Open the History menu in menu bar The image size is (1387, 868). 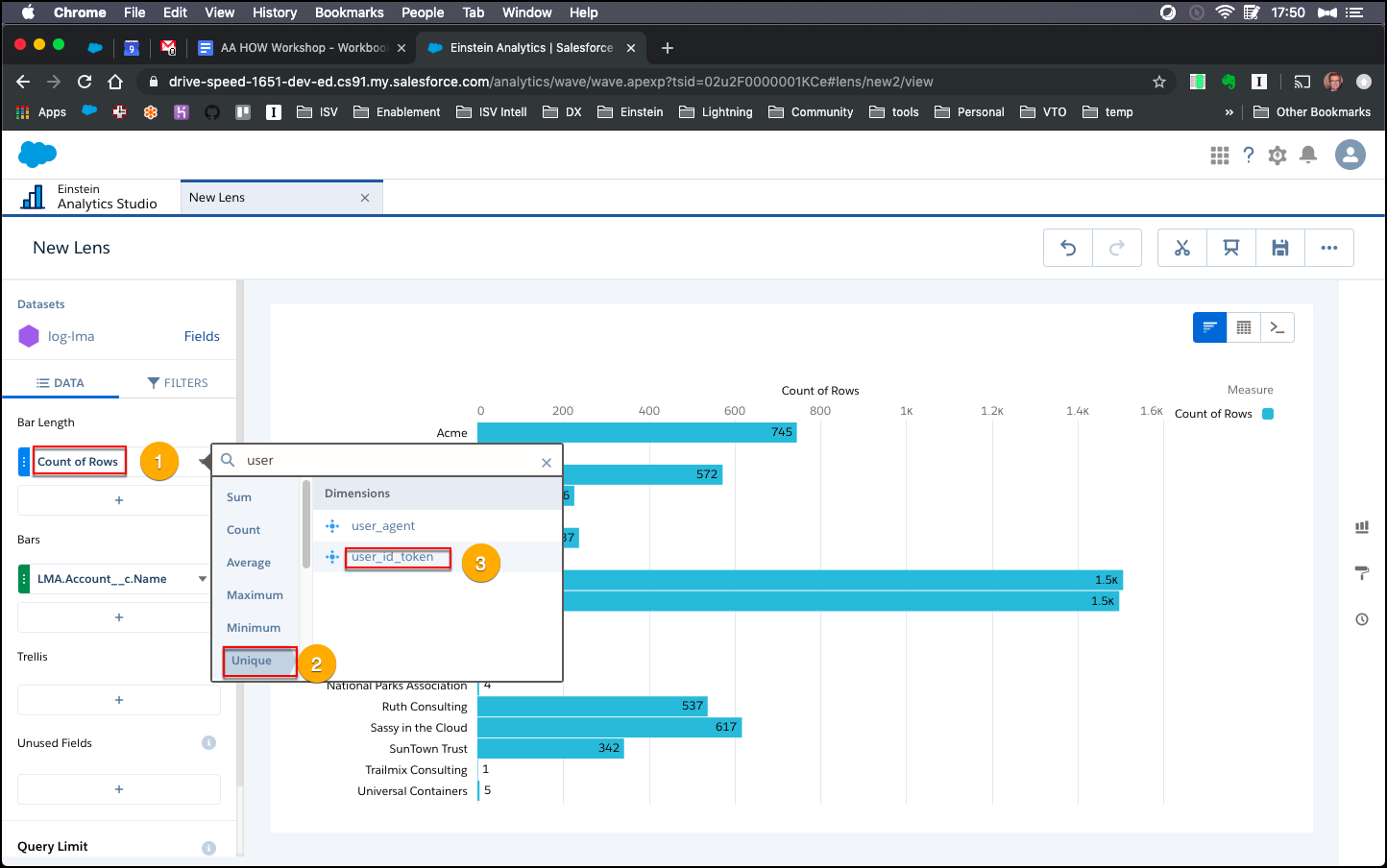275,12
